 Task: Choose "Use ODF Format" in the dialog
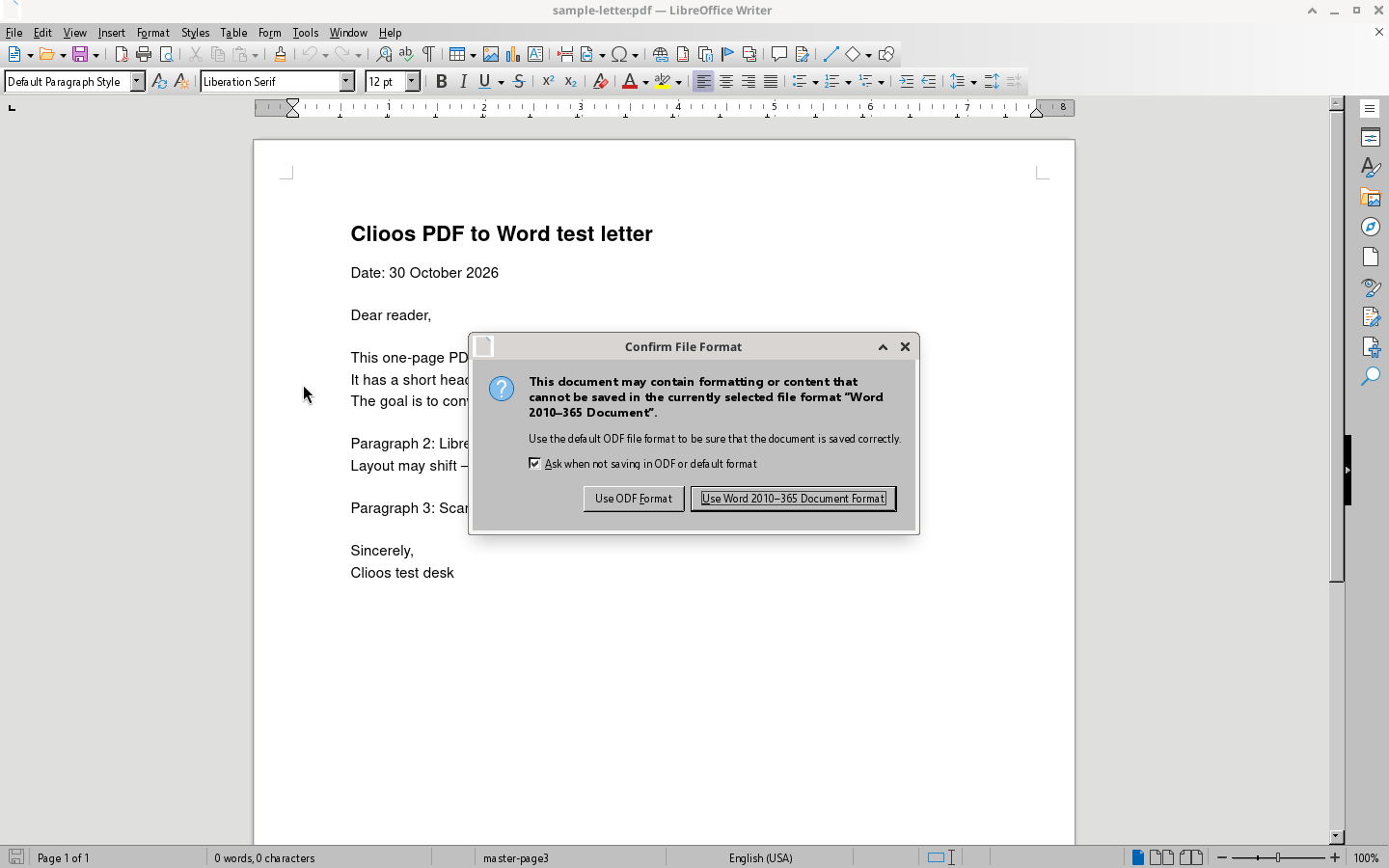point(634,499)
